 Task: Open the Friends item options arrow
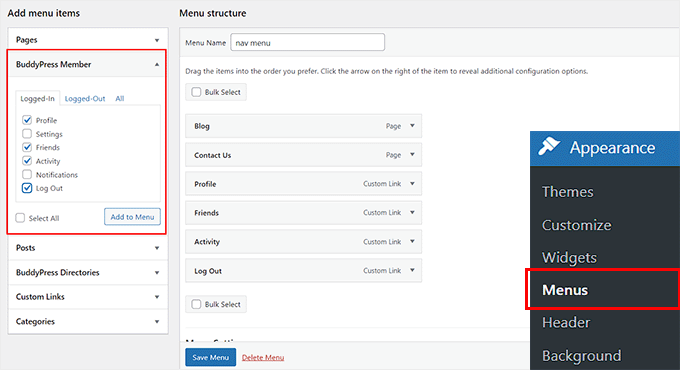point(412,213)
